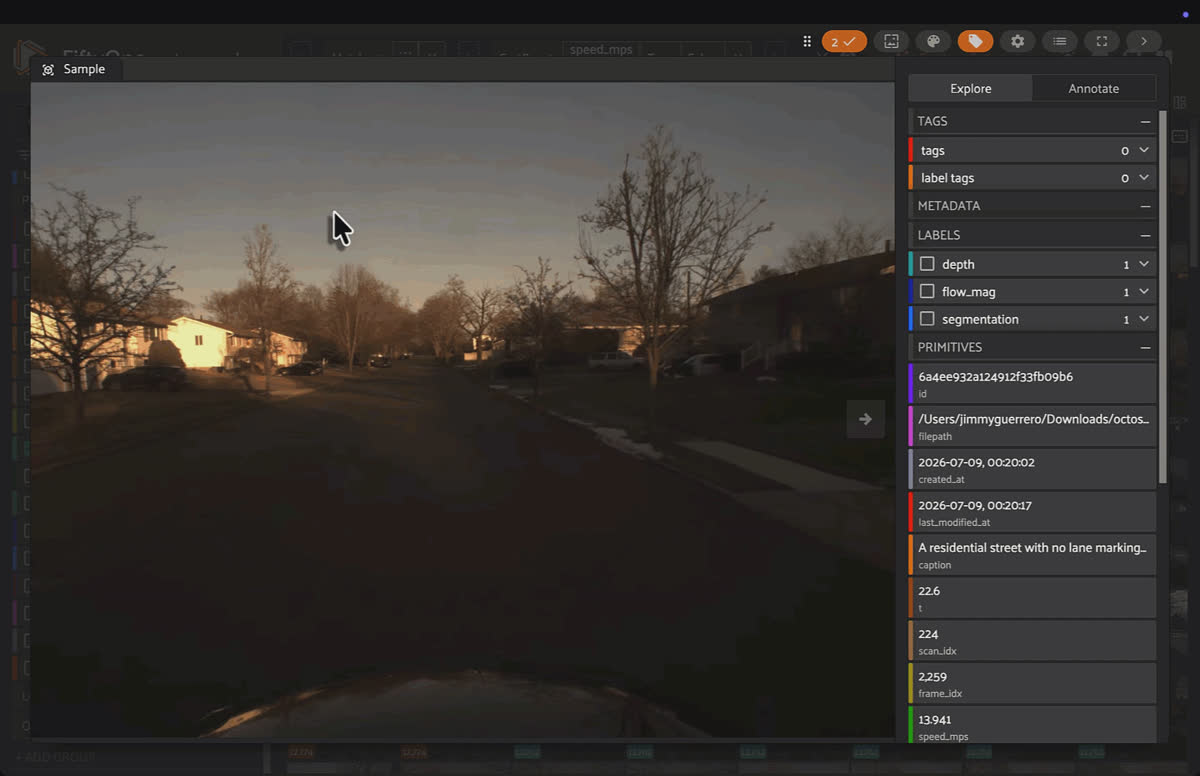Expand the segmentation label dropdown arrow
The height and width of the screenshot is (776, 1200).
[1144, 319]
